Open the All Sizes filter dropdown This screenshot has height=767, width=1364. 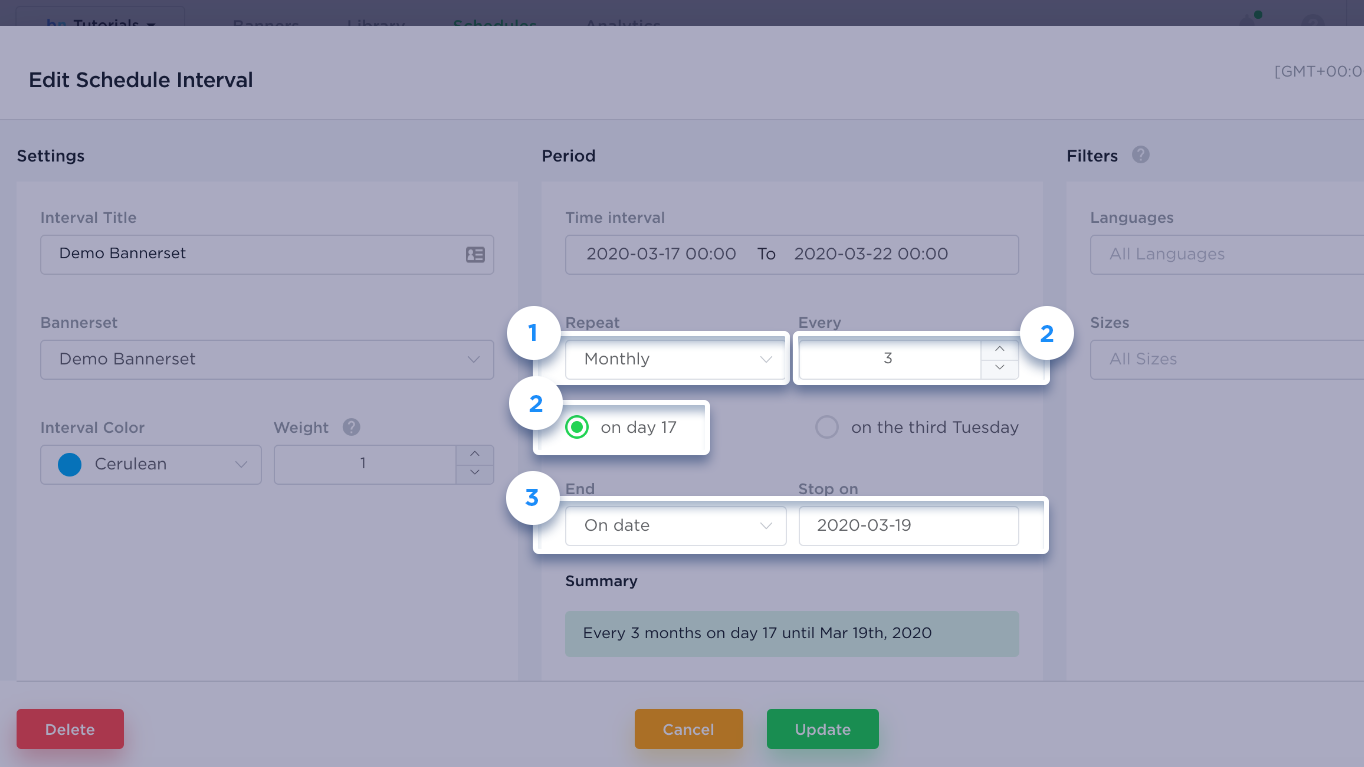point(1227,359)
